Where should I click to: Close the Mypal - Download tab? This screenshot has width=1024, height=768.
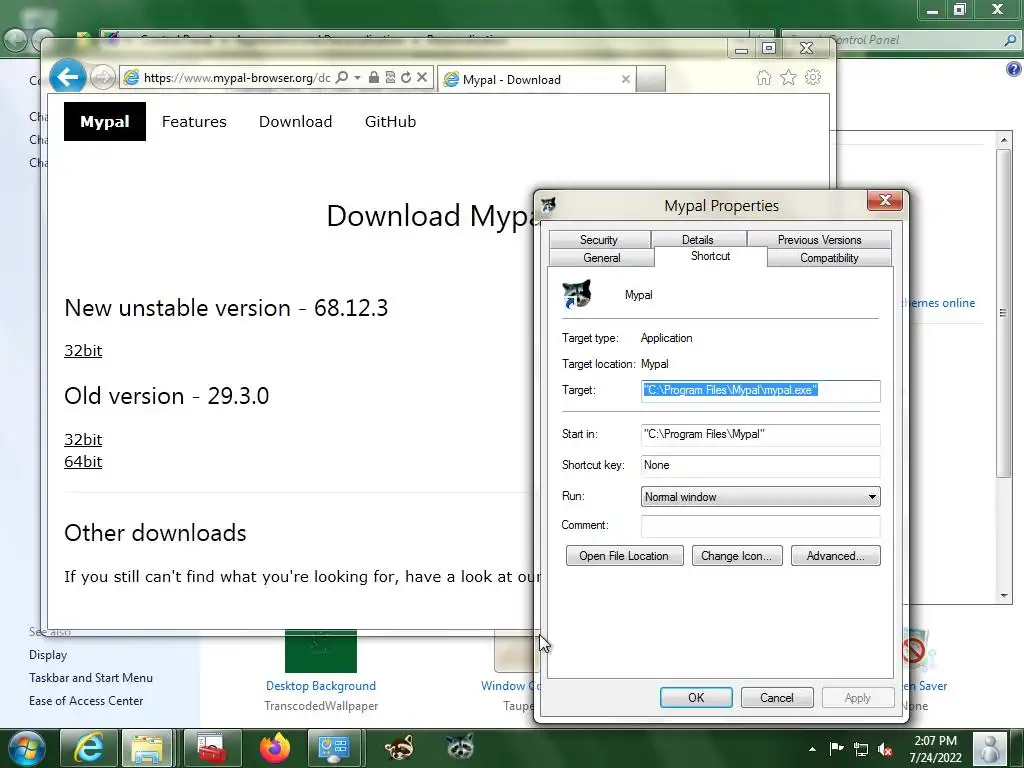tap(626, 79)
